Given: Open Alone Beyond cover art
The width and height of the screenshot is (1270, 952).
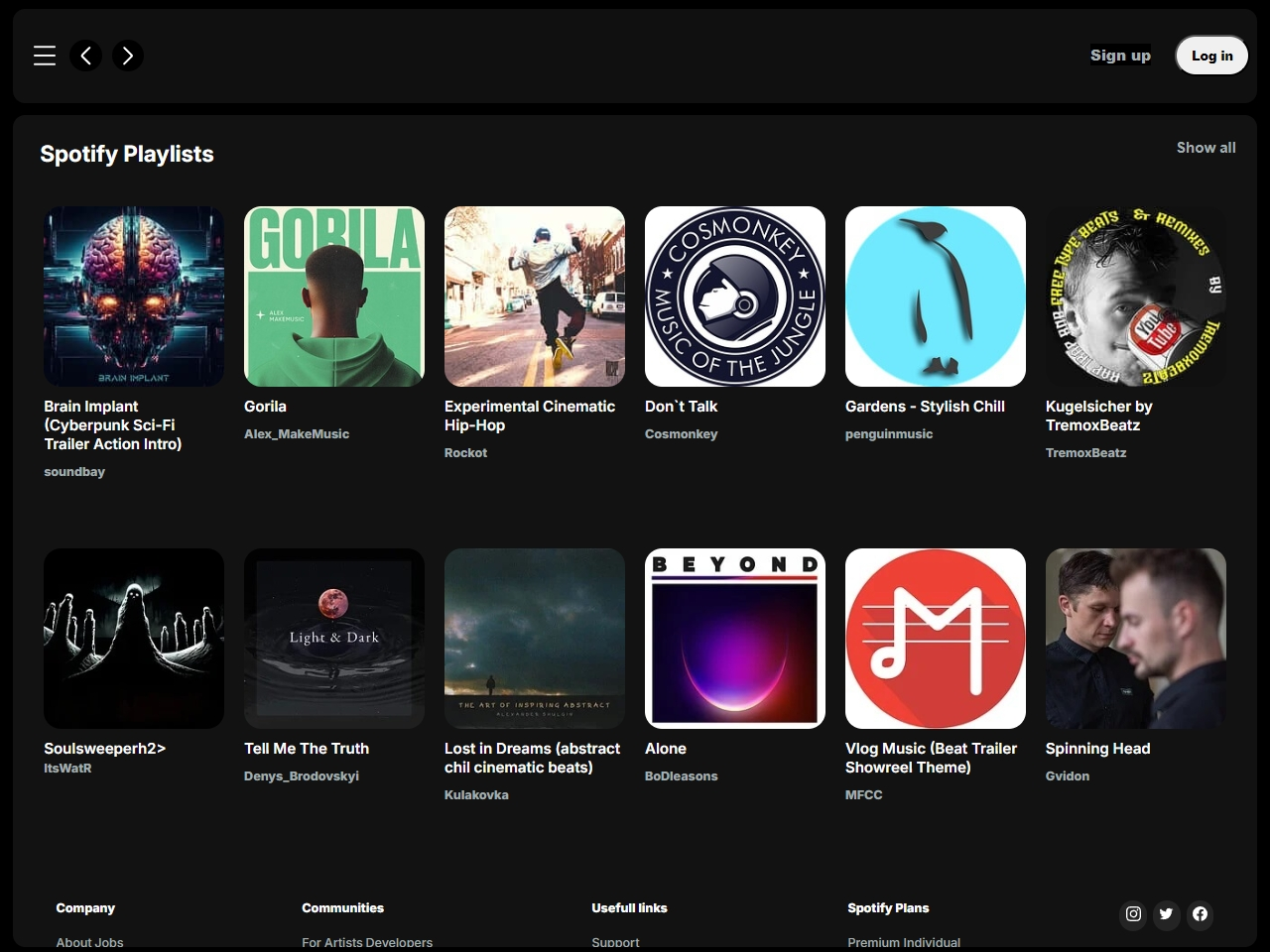Looking at the screenshot, I should [735, 639].
